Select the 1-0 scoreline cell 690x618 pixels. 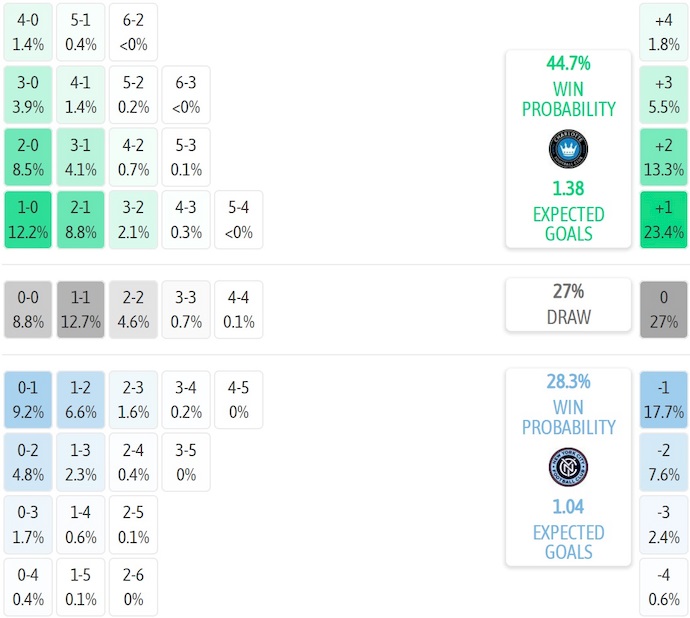click(28, 220)
